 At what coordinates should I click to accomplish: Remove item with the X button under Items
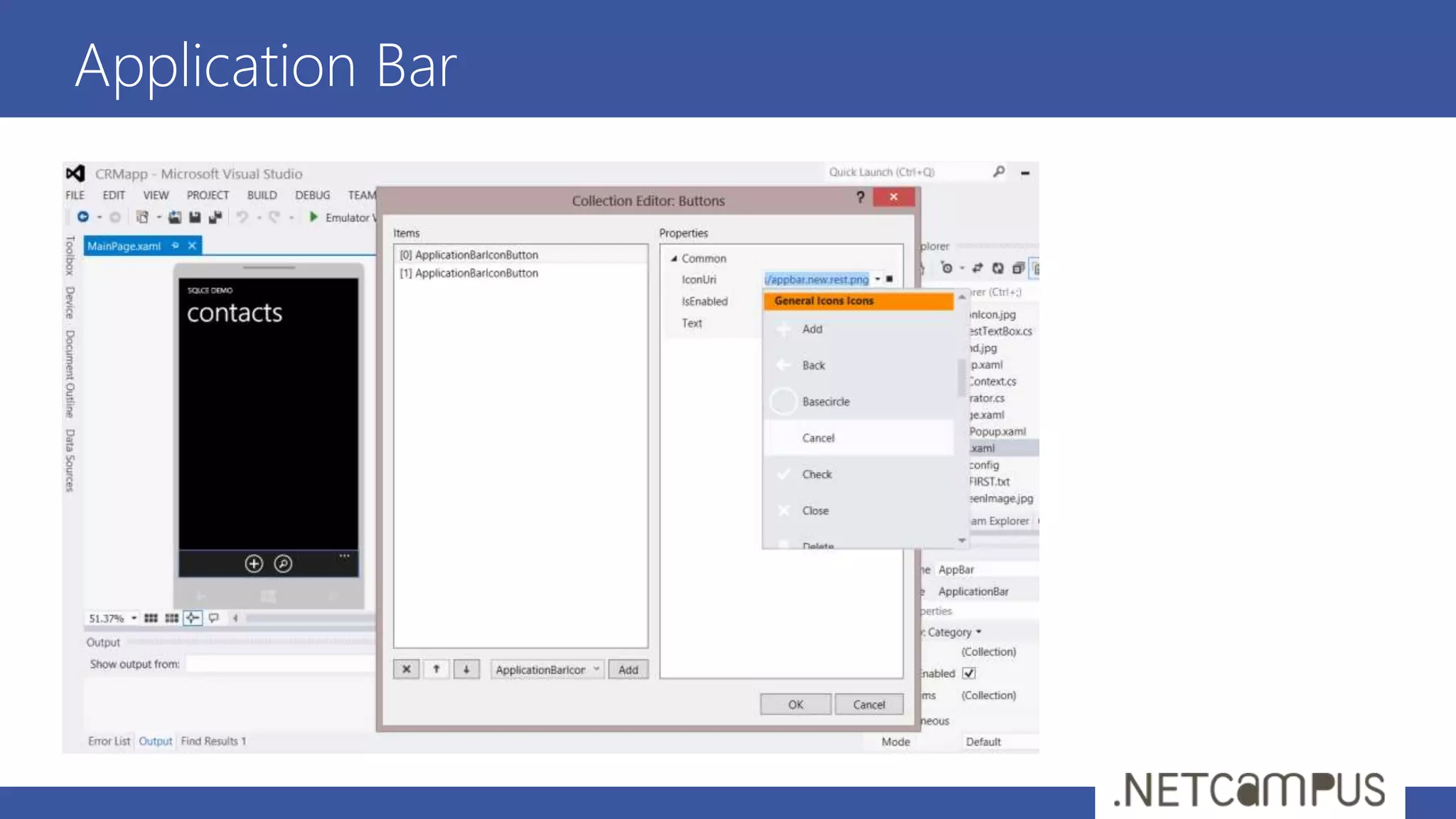[x=407, y=669]
